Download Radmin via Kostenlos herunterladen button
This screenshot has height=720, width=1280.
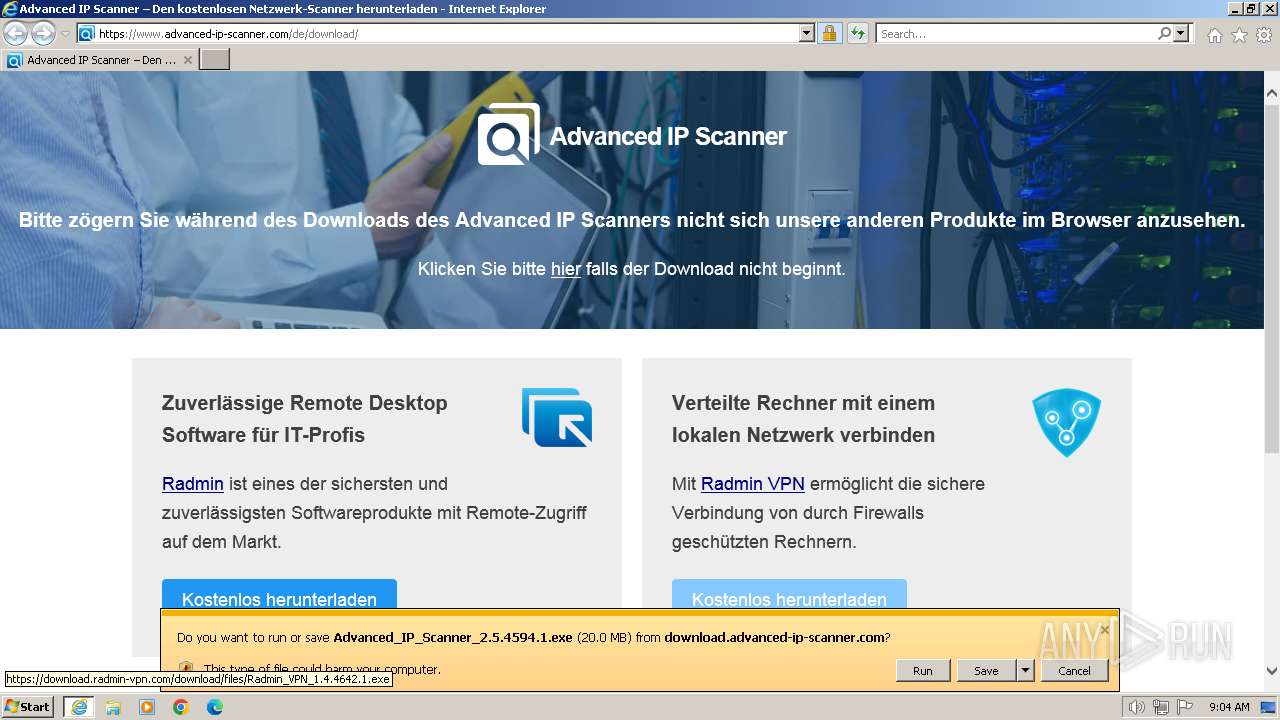click(x=279, y=596)
